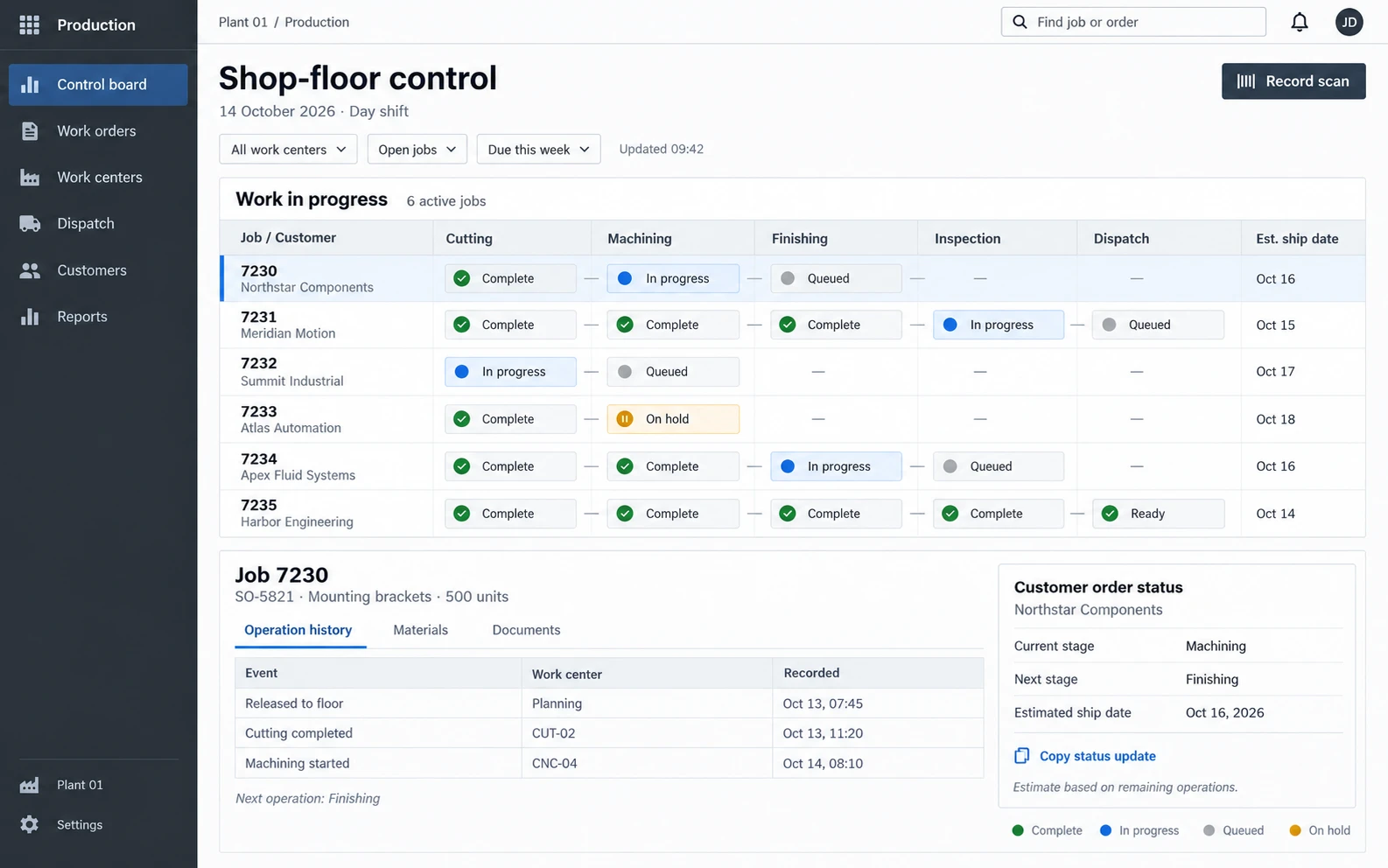
Task: Click the 7232 Machining Queued status
Action: pos(673,372)
